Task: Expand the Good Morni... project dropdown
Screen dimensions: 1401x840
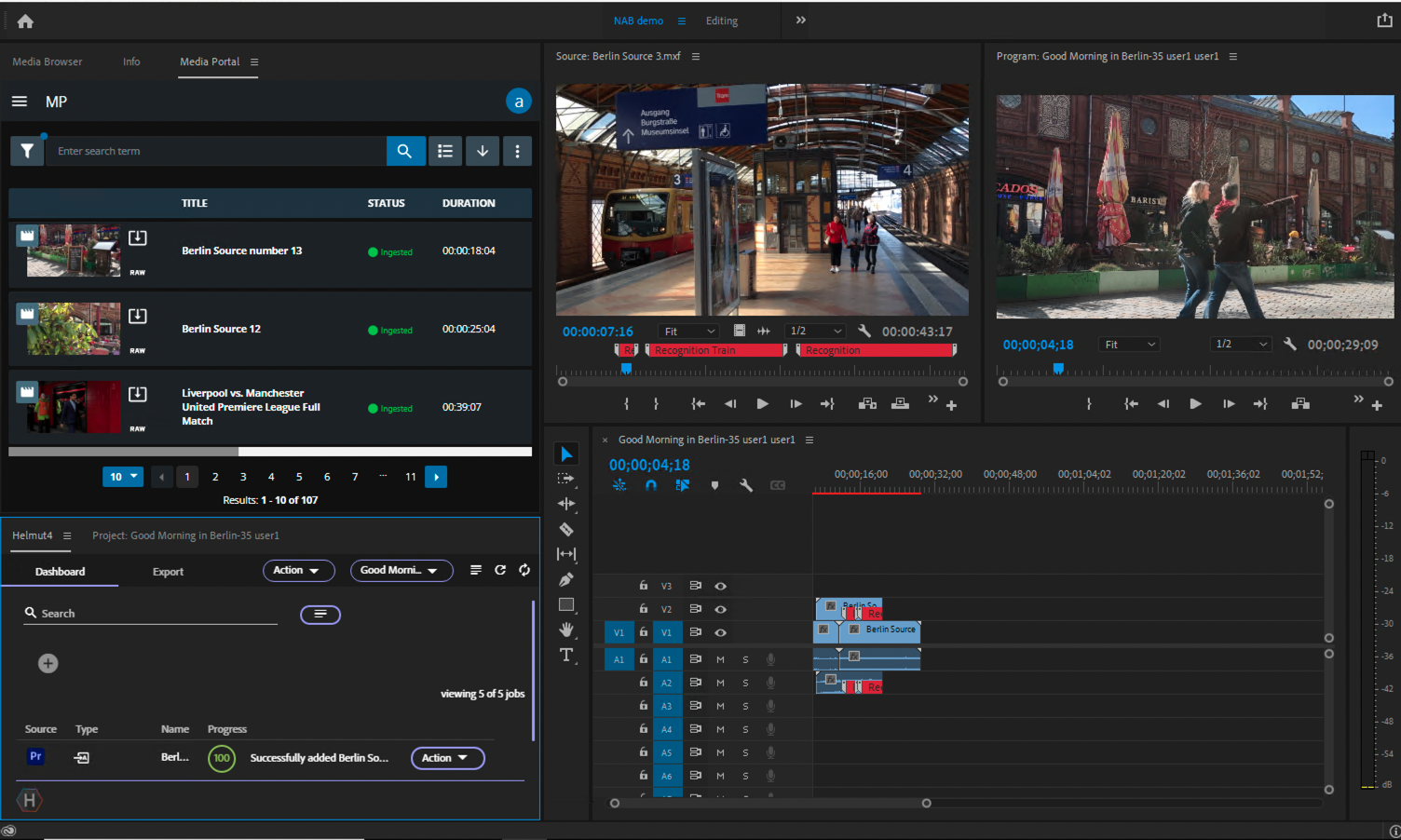Action: [401, 571]
